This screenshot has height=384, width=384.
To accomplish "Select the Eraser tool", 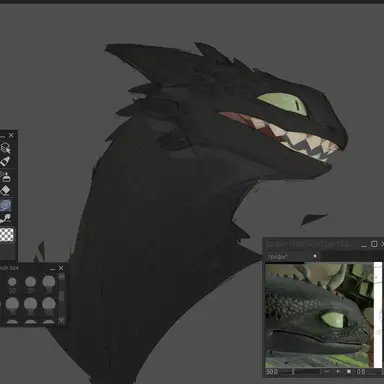I will point(5,191).
